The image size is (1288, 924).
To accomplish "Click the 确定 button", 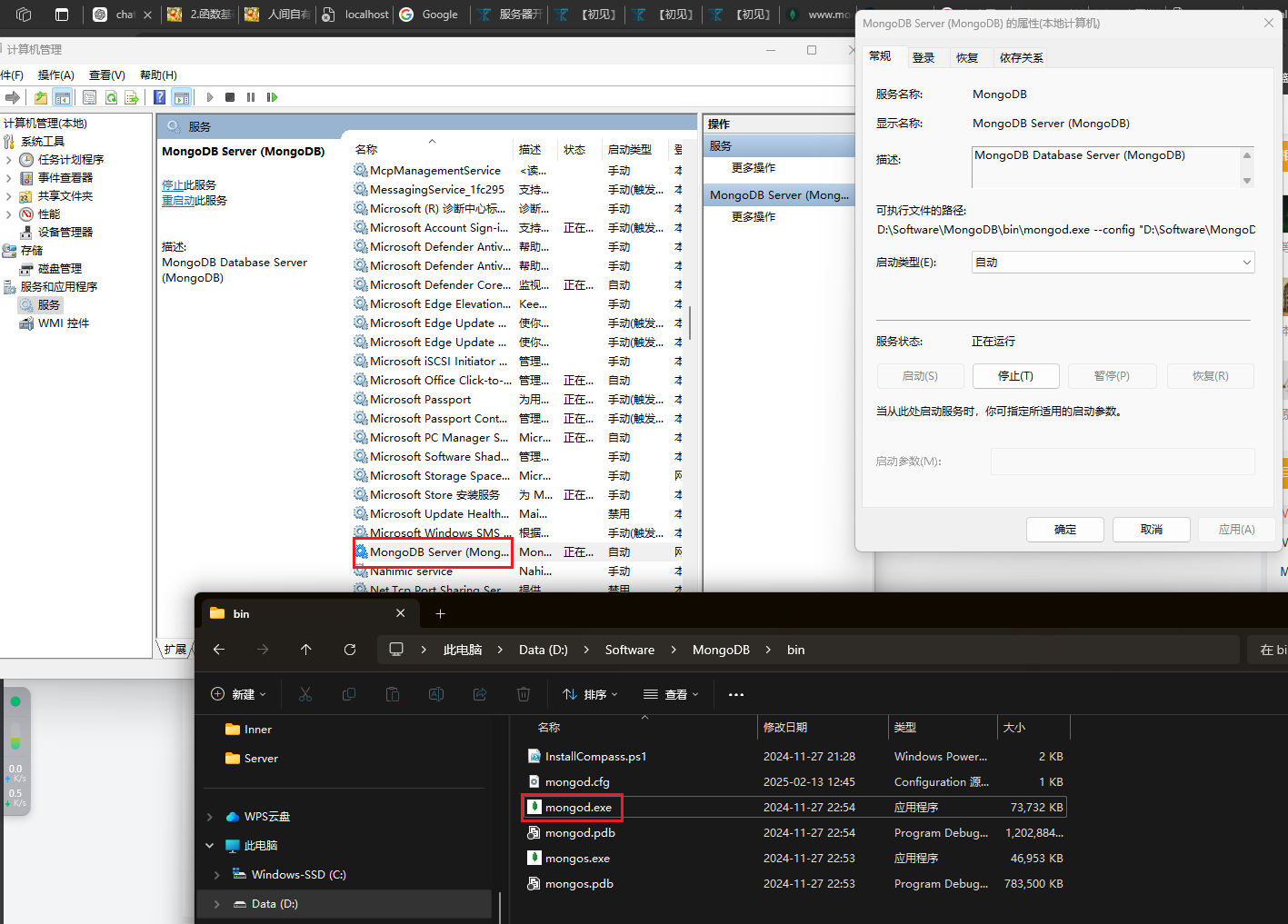I will point(1064,530).
